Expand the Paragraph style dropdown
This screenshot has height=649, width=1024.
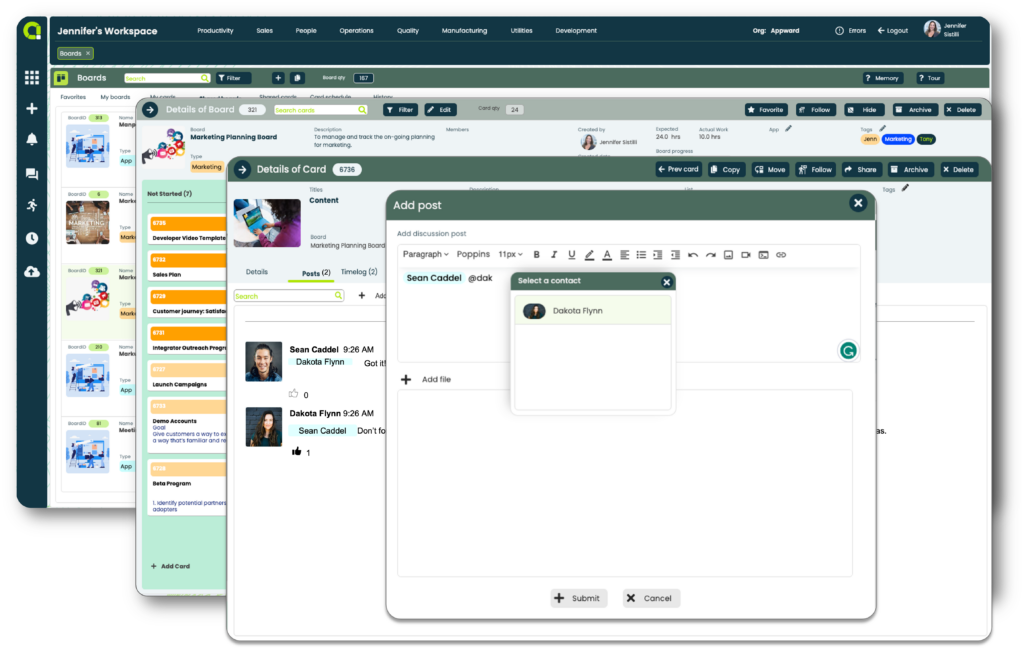coord(425,255)
